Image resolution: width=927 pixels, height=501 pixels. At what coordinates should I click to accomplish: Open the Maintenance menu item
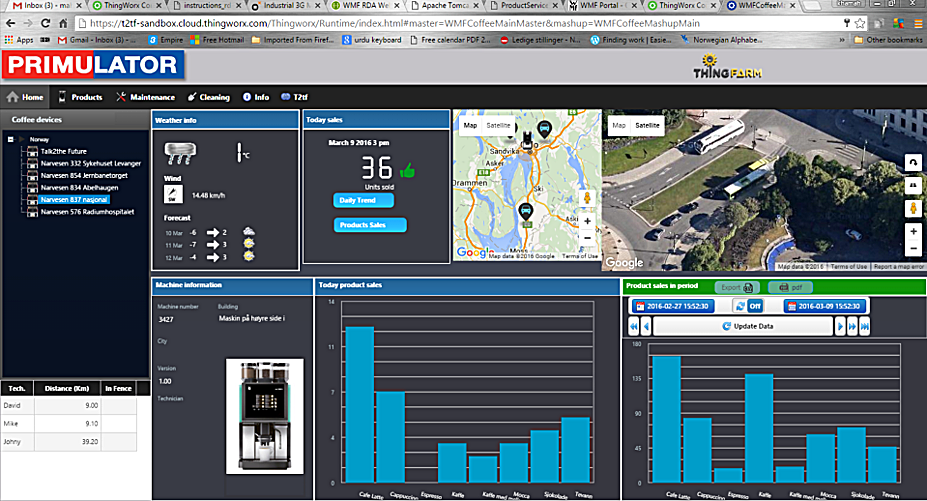click(145, 97)
